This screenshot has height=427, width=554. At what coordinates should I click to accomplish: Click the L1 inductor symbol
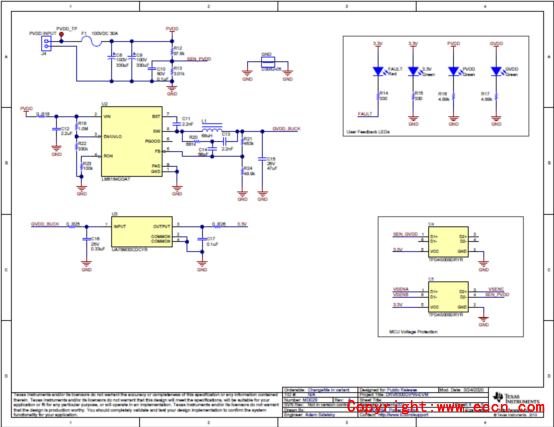click(212, 127)
